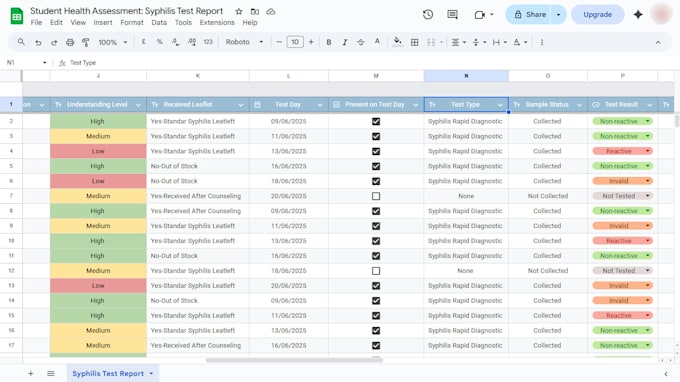The image size is (680, 382).
Task: Open the File menu
Action: (x=36, y=23)
